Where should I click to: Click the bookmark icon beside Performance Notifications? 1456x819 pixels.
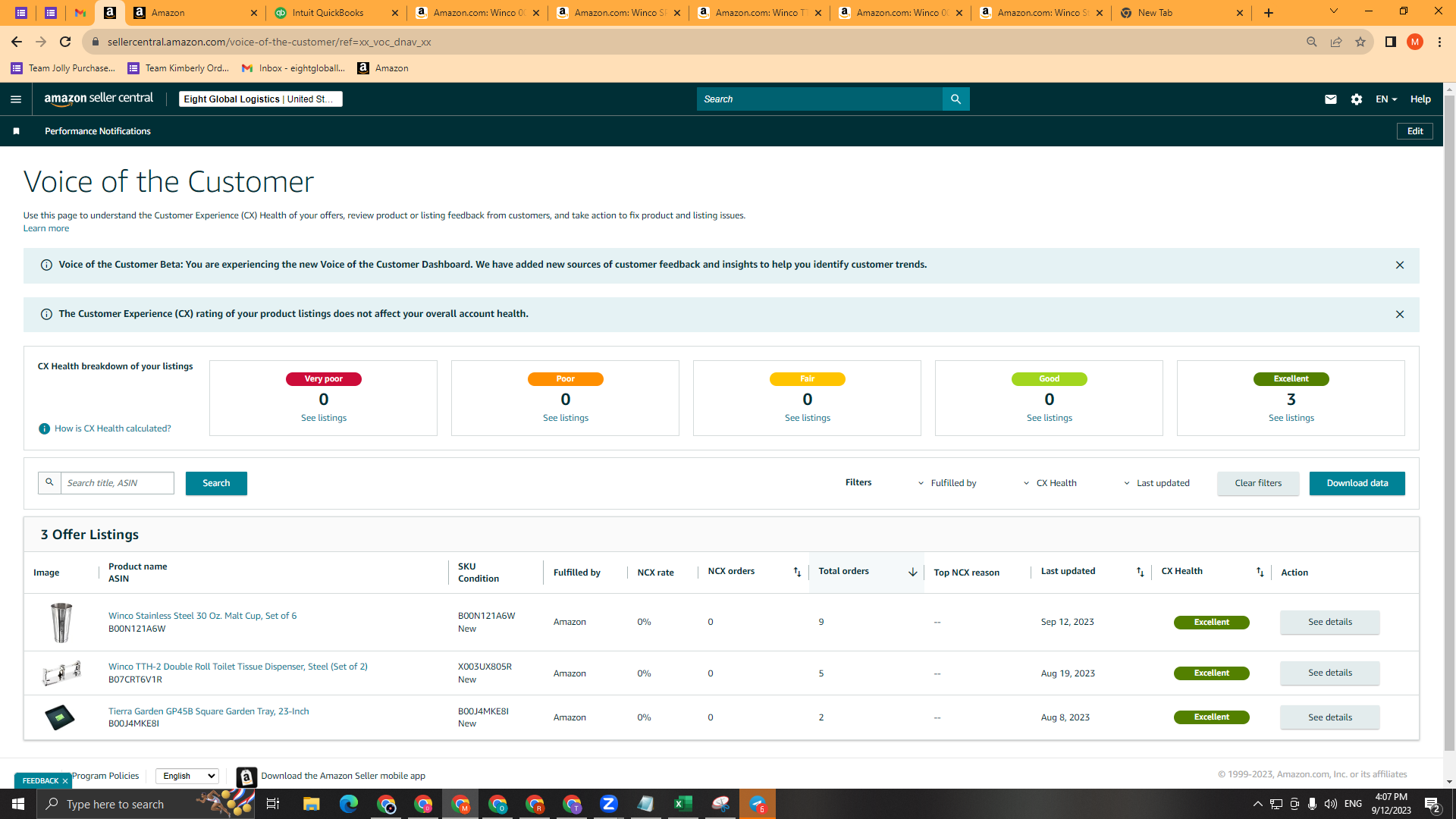point(16,131)
